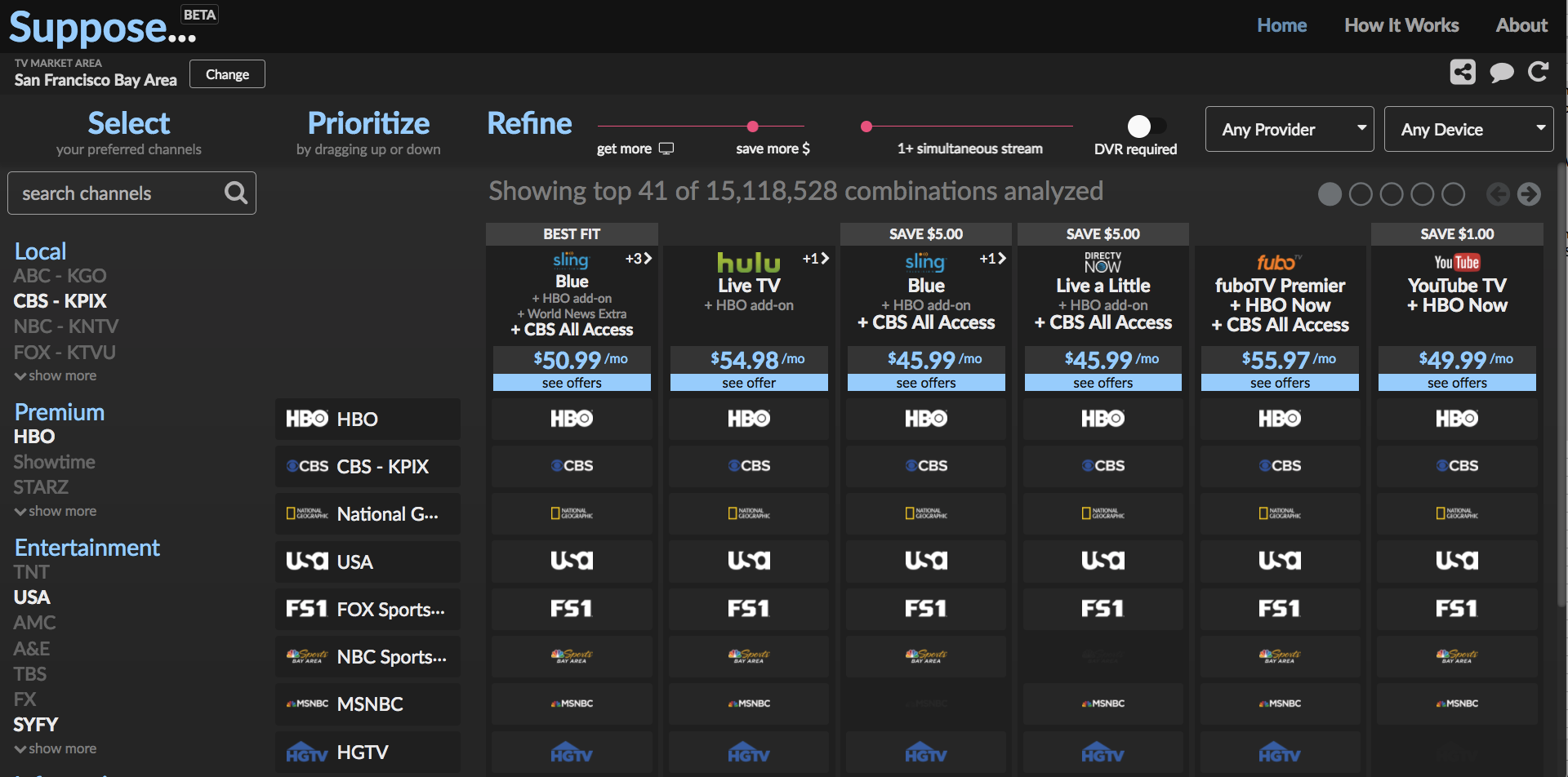
Task: Click the CBS logo in priority list
Action: (307, 466)
